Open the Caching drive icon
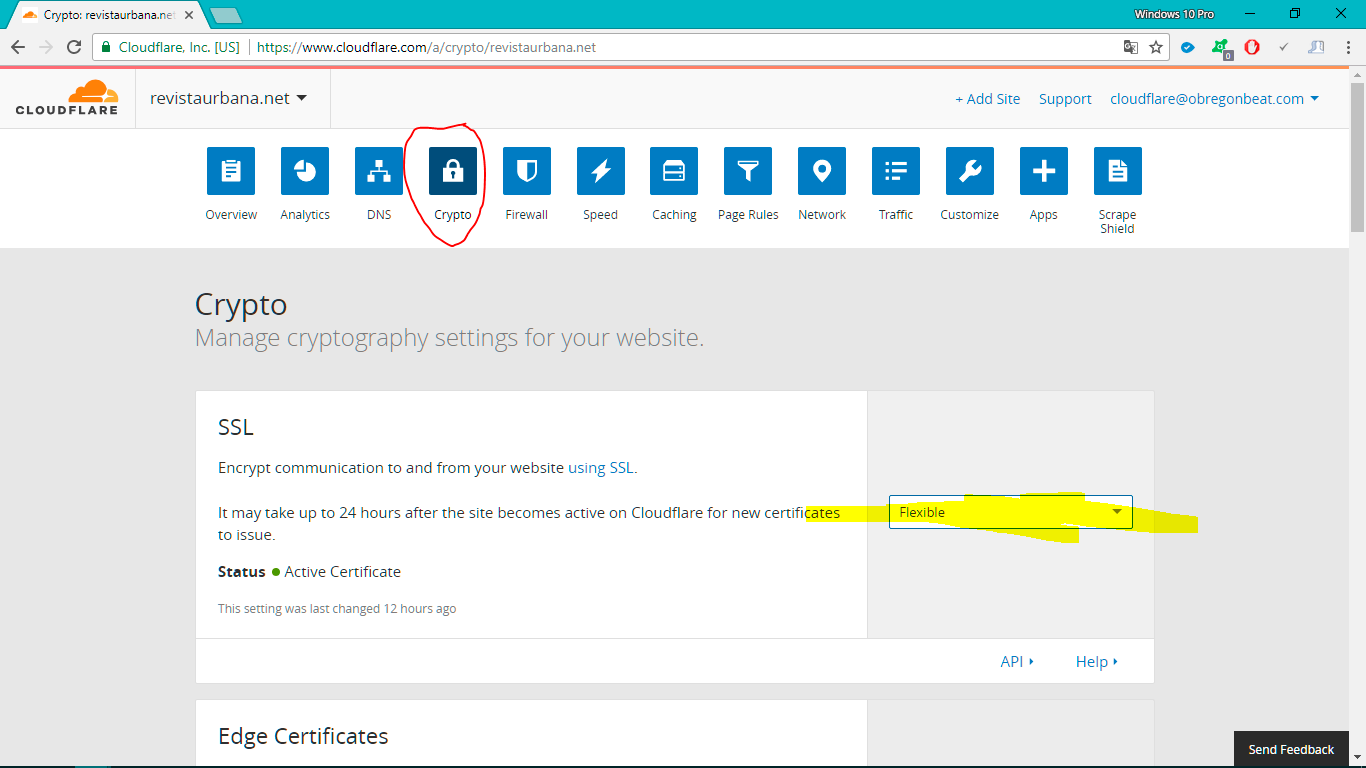This screenshot has width=1366, height=768. [674, 171]
